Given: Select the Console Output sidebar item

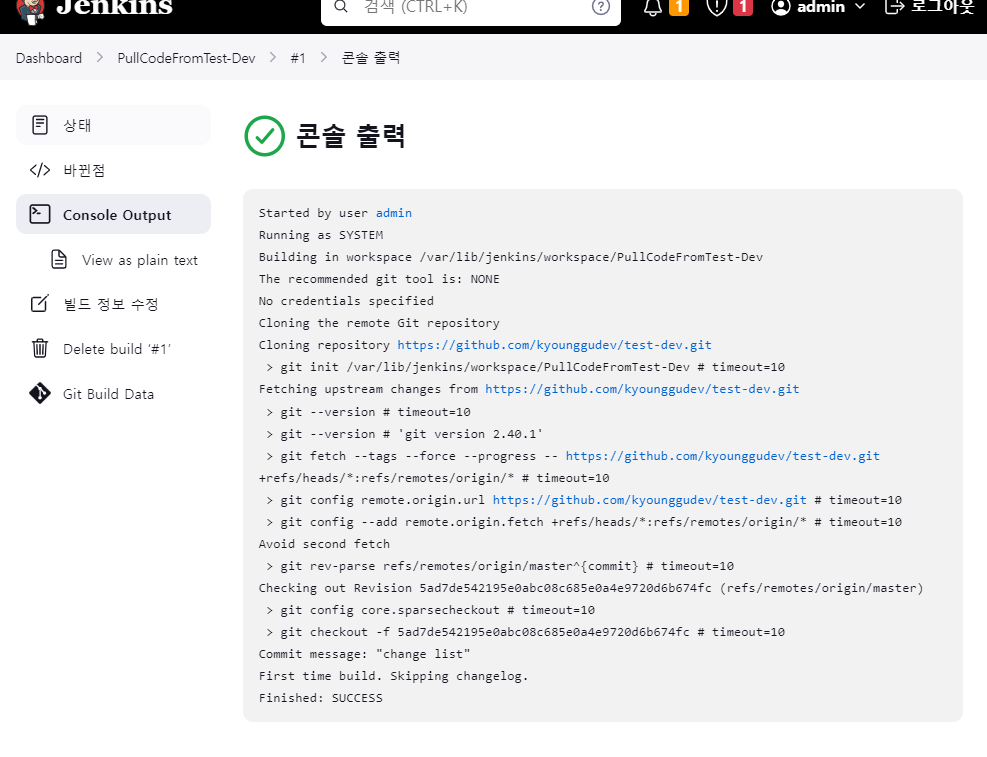Looking at the screenshot, I should pyautogui.click(x=113, y=215).
